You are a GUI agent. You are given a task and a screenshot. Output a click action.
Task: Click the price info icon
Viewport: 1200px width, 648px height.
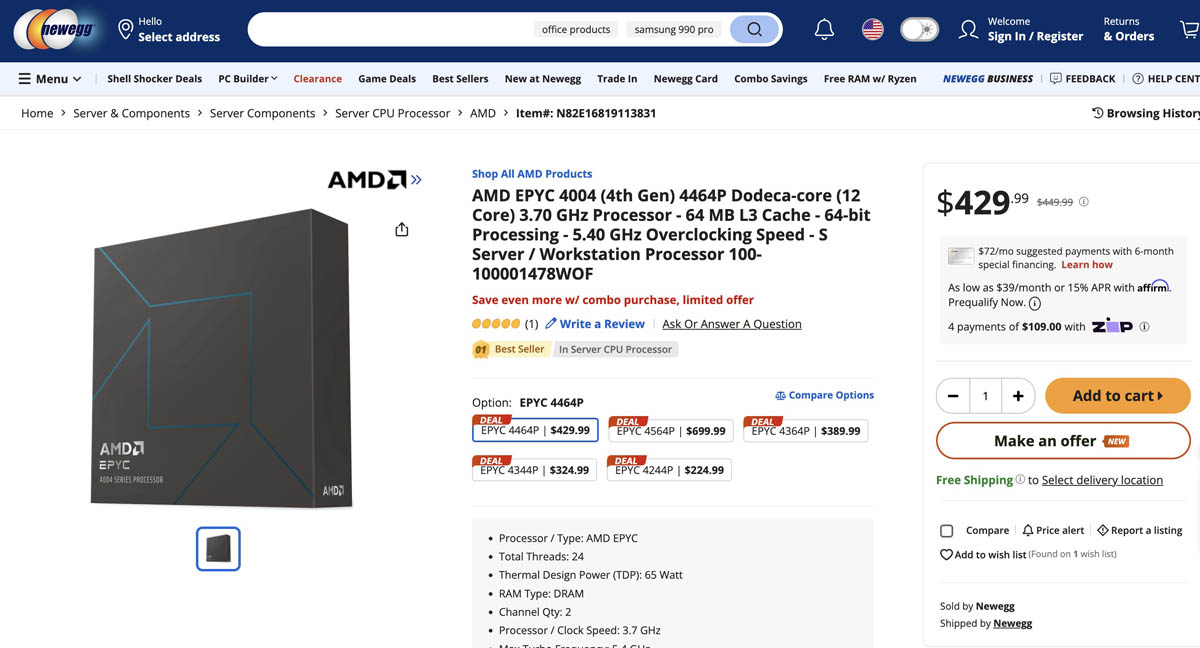click(x=1084, y=202)
